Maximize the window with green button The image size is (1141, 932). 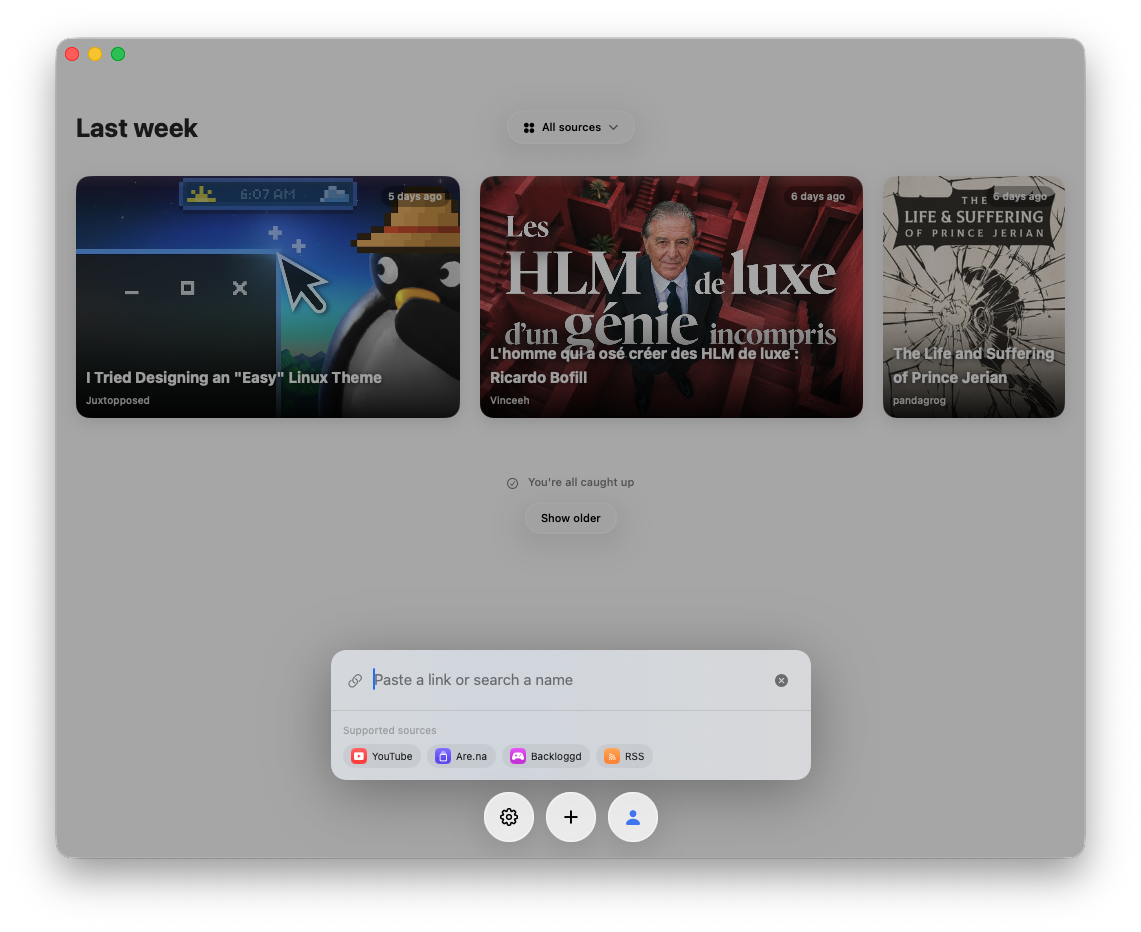(118, 54)
